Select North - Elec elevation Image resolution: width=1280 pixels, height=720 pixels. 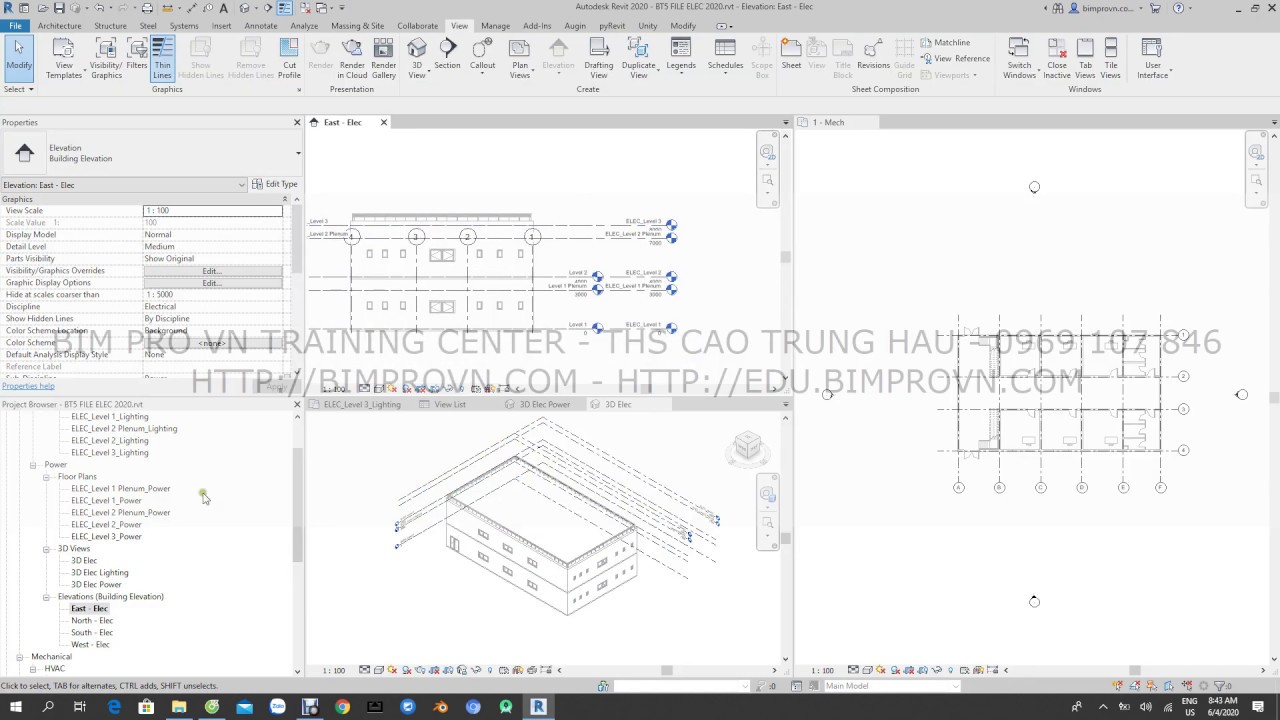coord(92,621)
